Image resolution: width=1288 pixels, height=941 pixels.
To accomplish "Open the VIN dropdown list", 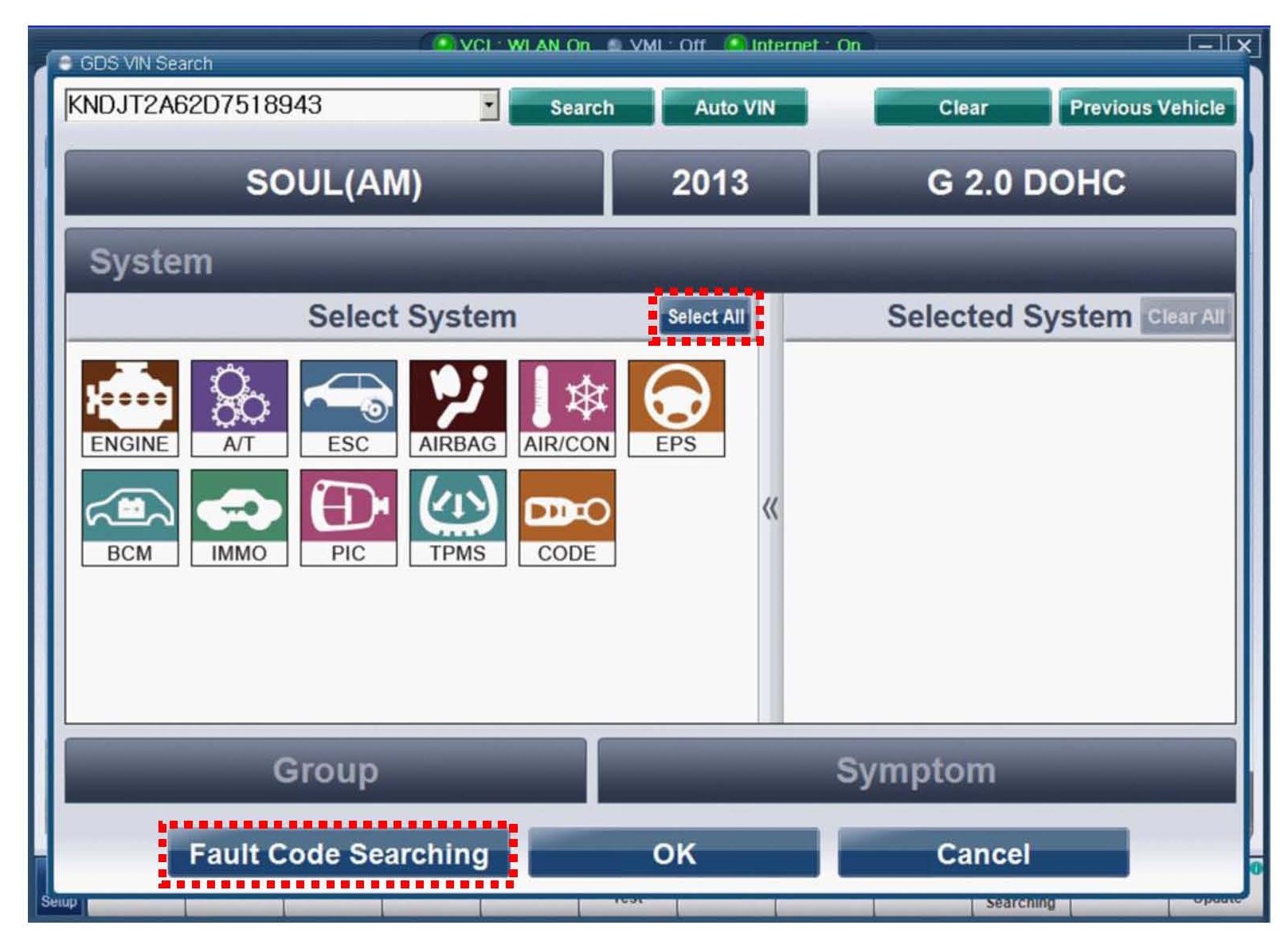I will pyautogui.click(x=488, y=105).
